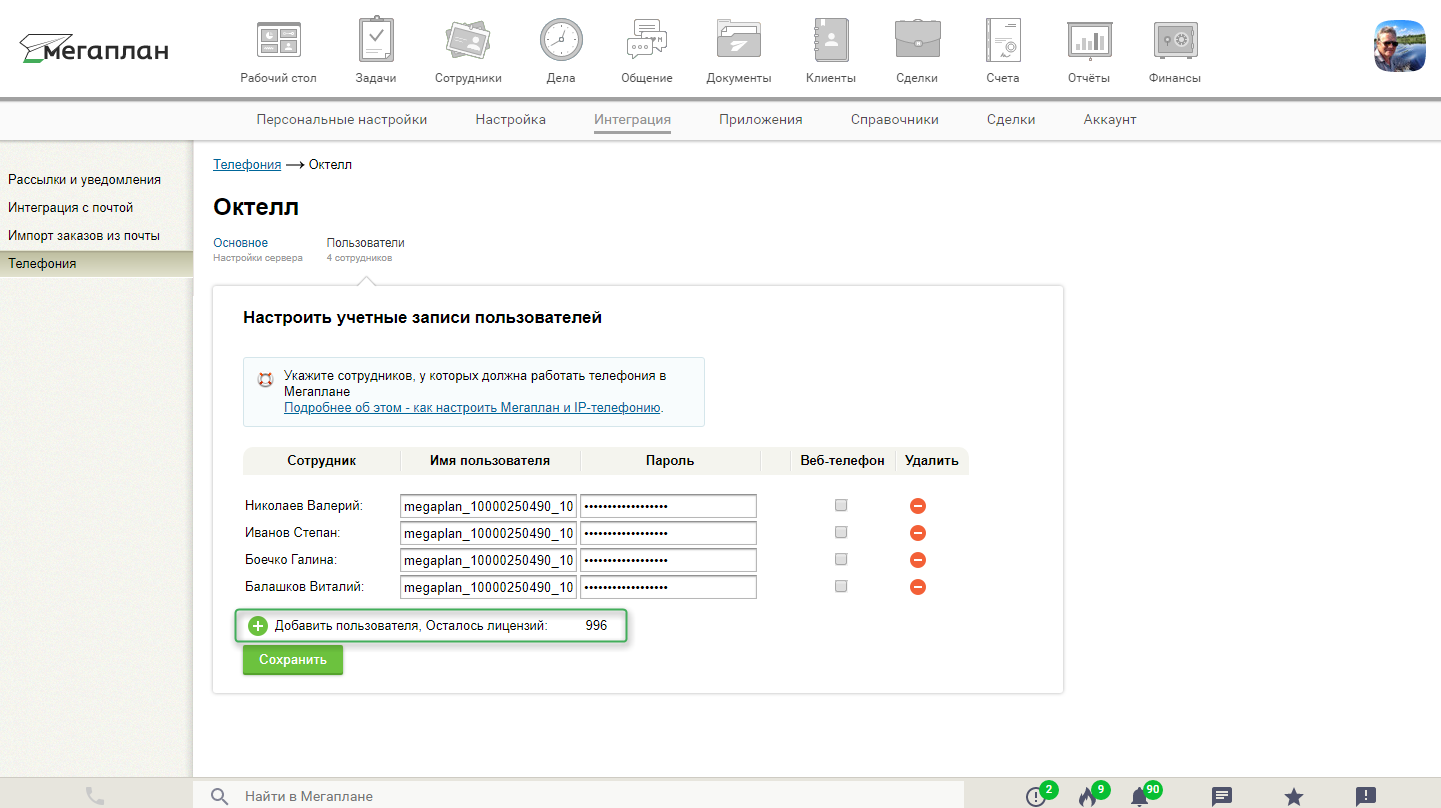The width and height of the screenshot is (1441, 808).
Task: Open Персональные настройки menu item
Action: pos(342,119)
